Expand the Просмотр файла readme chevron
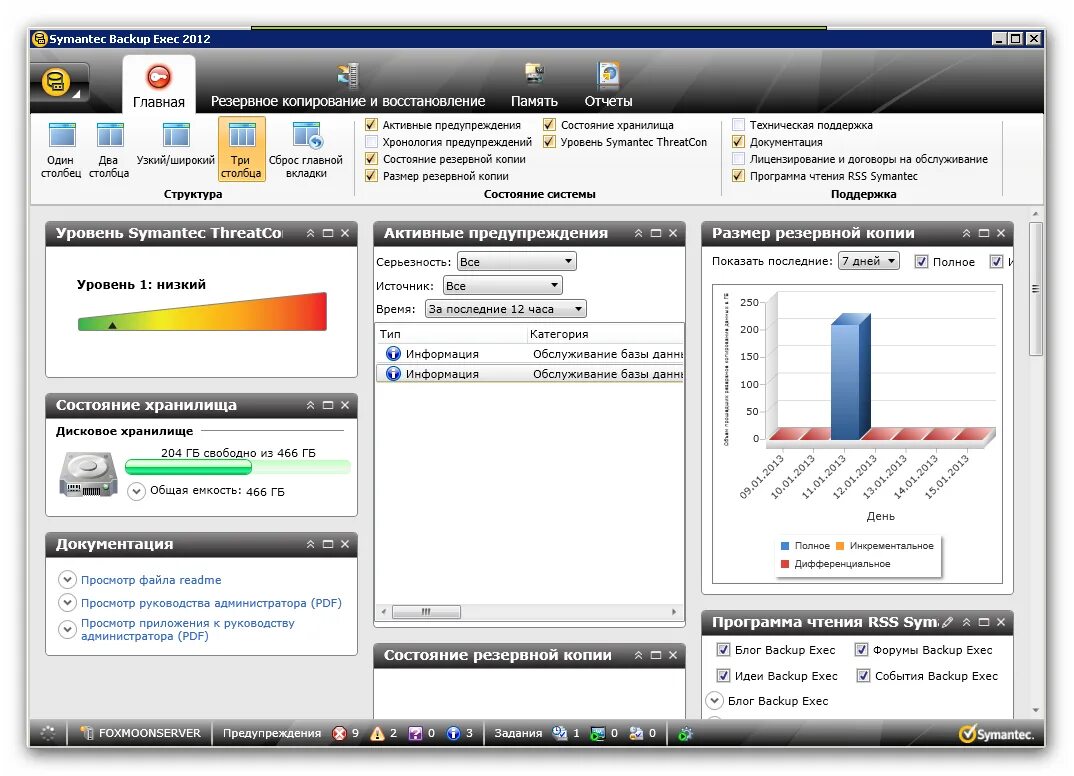Image resolution: width=1074 pixels, height=776 pixels. tap(67, 579)
